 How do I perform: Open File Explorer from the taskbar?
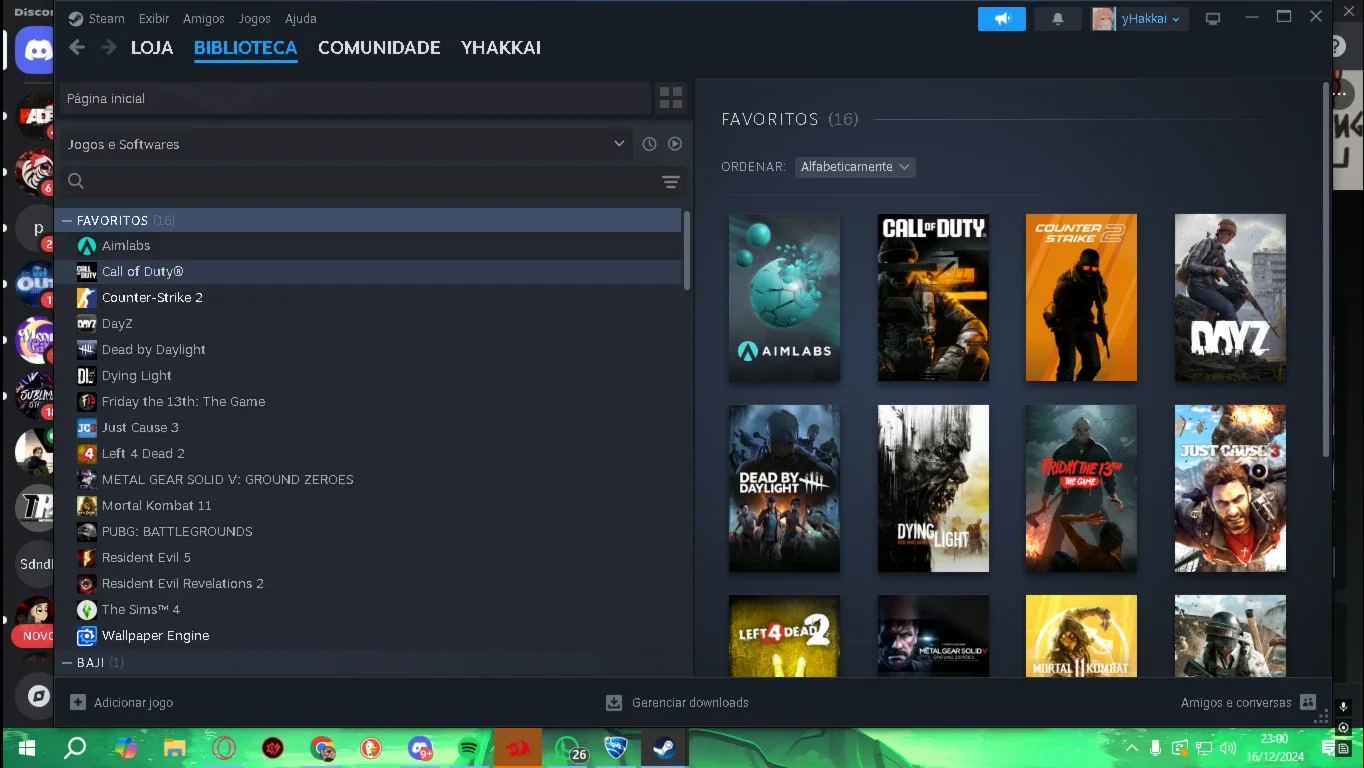click(174, 748)
